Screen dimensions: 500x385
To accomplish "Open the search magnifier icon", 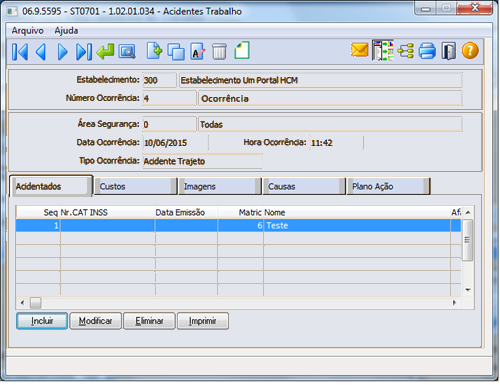I will point(127,52).
